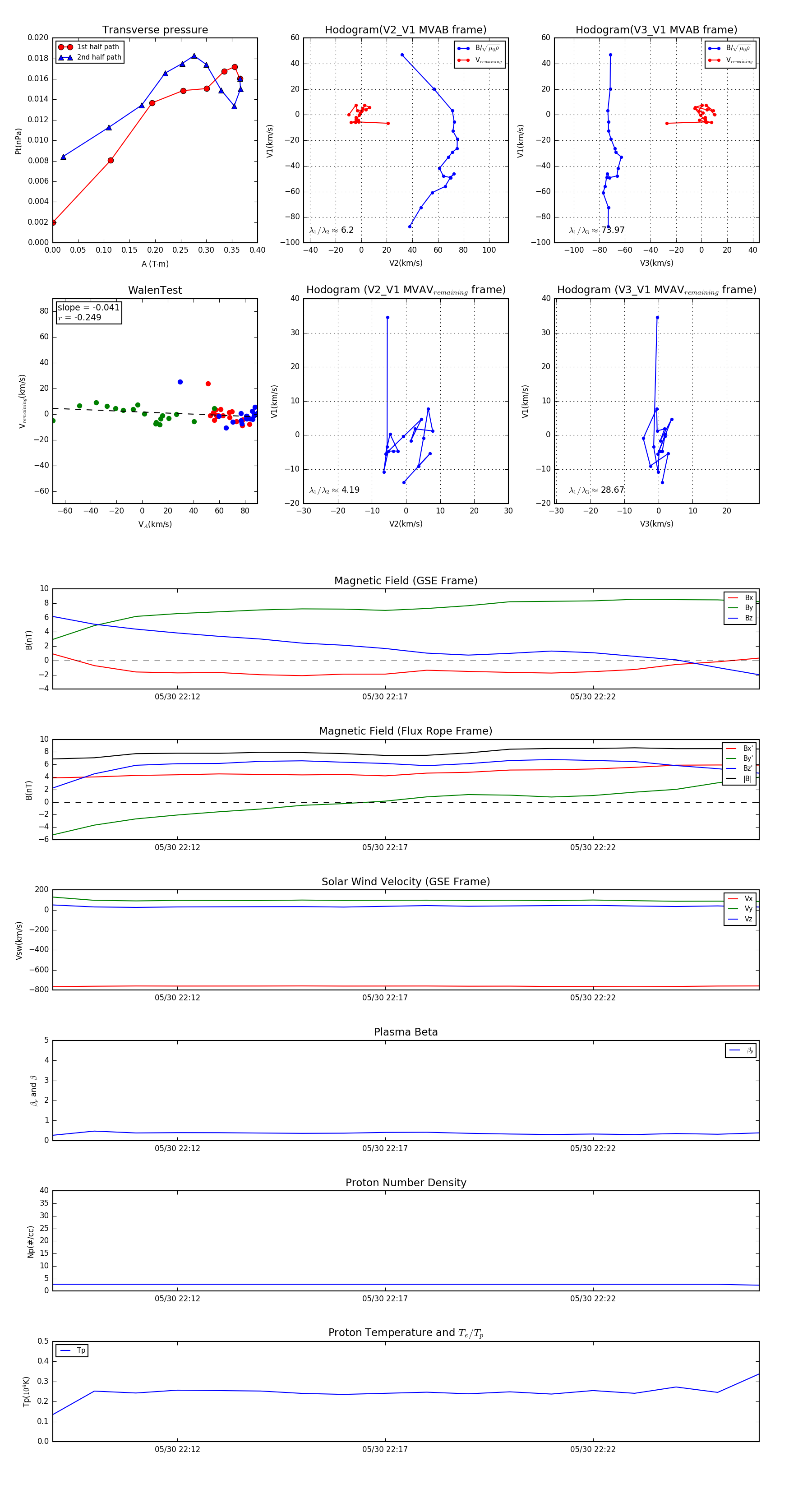Click the 'A (T·m)' x-axis label
812x1489 pixels.
155,264
